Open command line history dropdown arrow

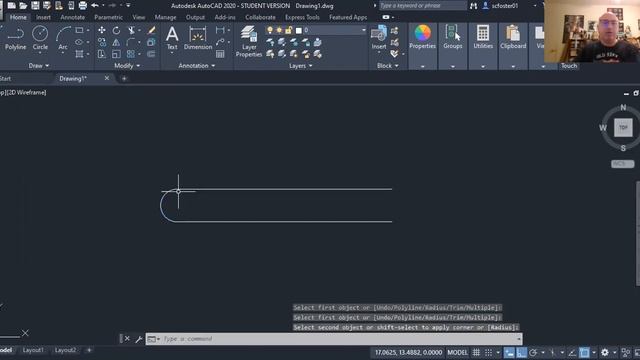coord(518,339)
